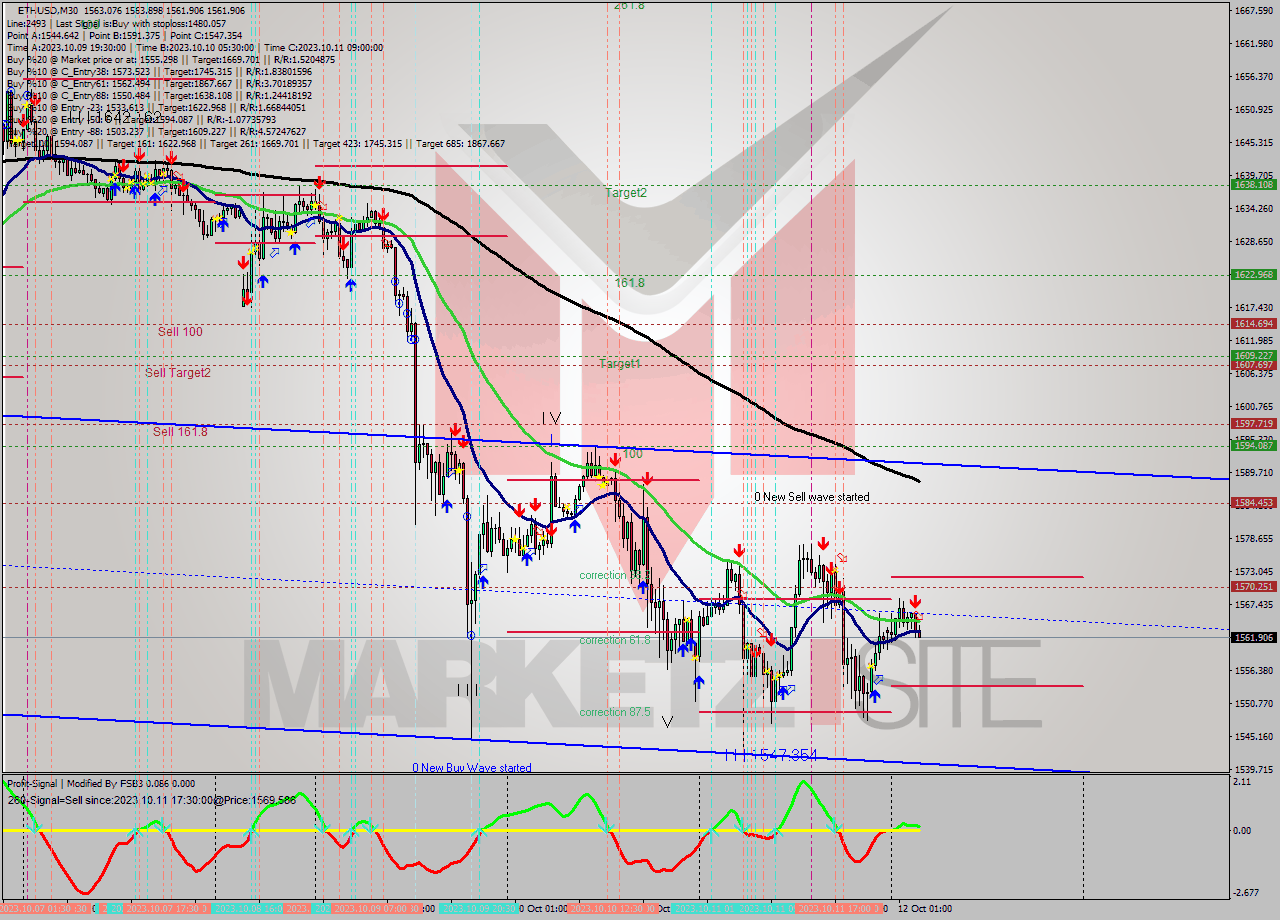The width and height of the screenshot is (1280, 920).
Task: Click the red 1597.719 price tag
Action: tap(1253, 423)
